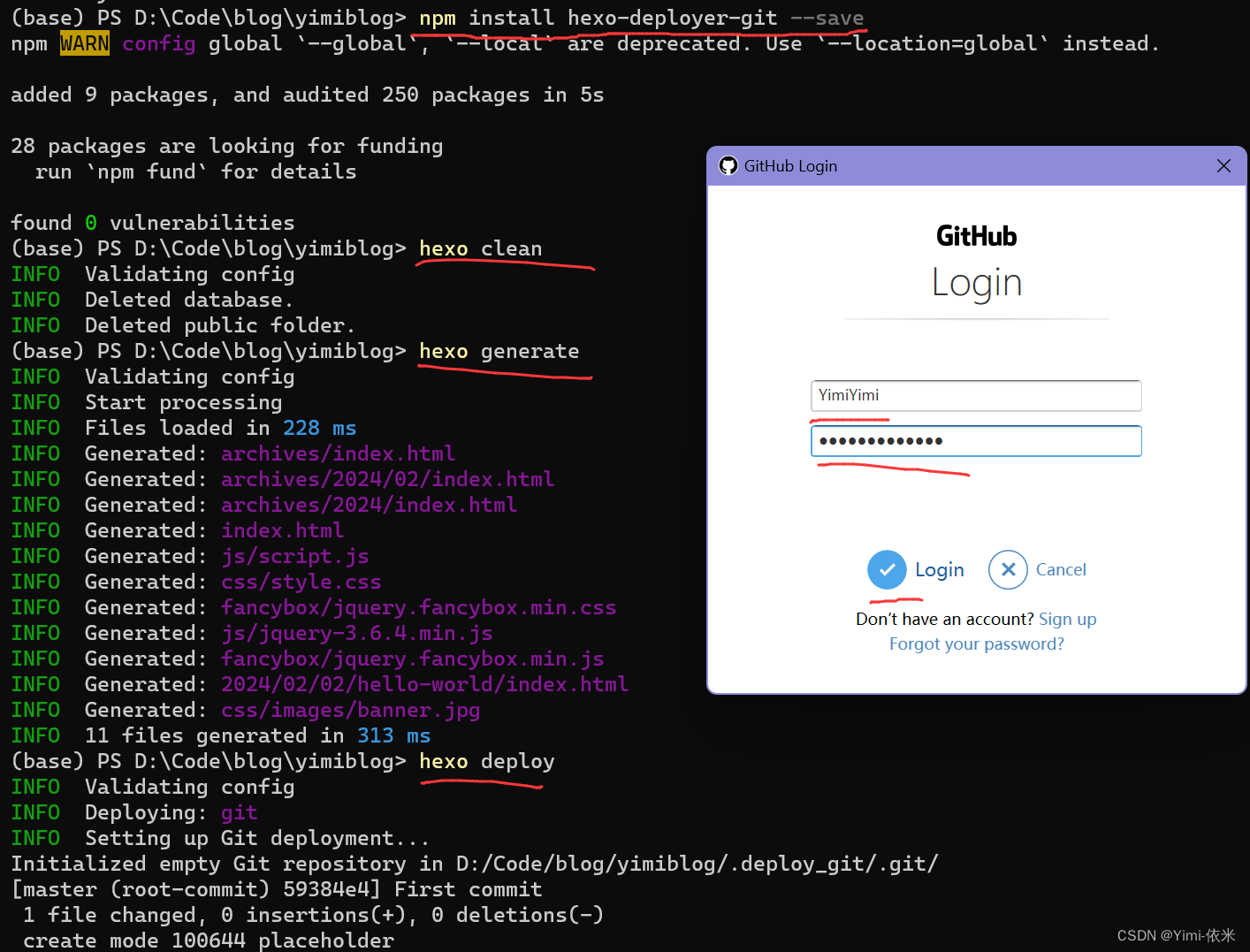This screenshot has width=1250, height=952.
Task: Click the 'npm install hexo-deployer-git' command text
Action: coord(598,18)
